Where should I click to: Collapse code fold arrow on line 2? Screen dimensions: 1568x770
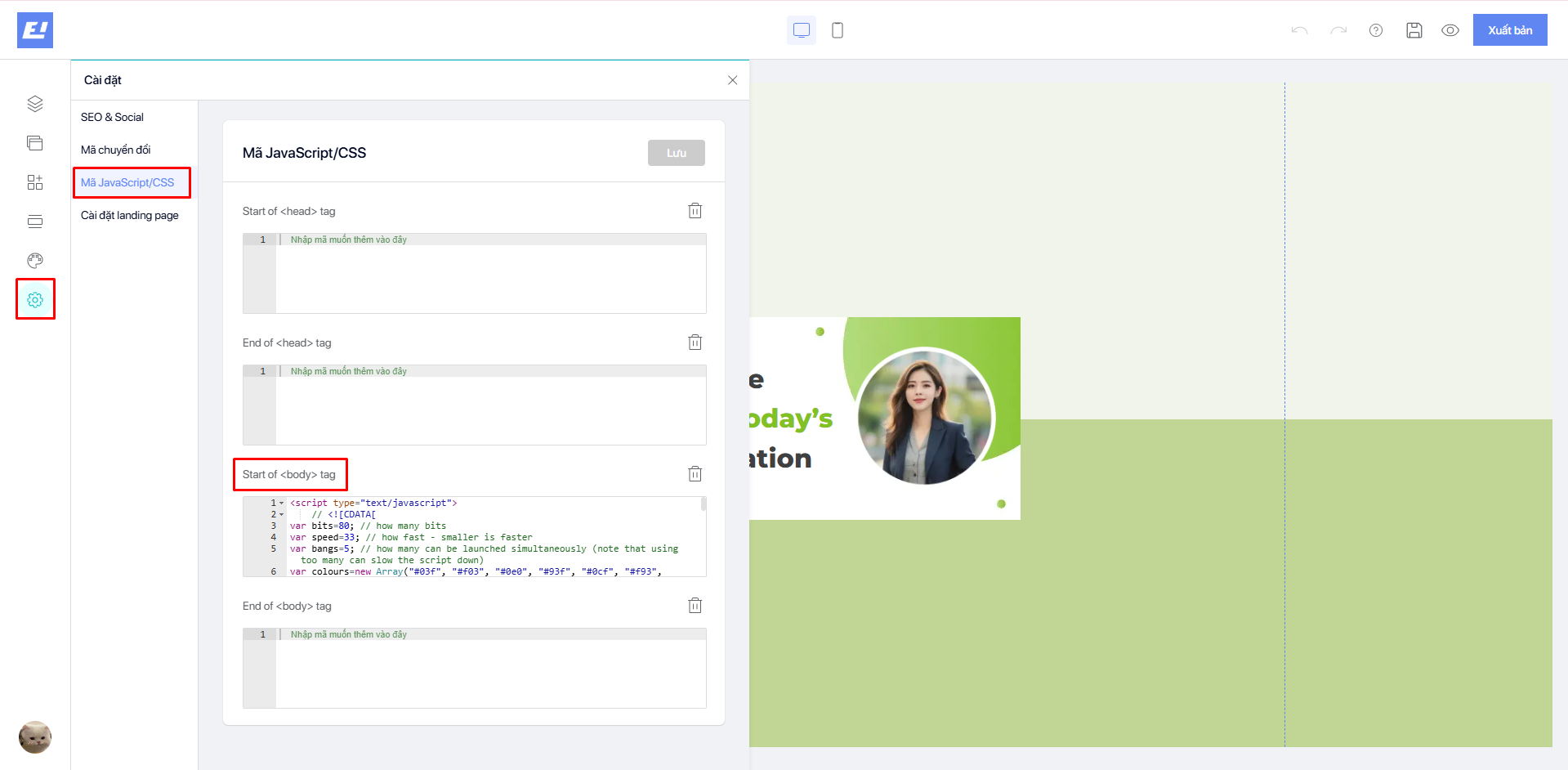[x=282, y=515]
